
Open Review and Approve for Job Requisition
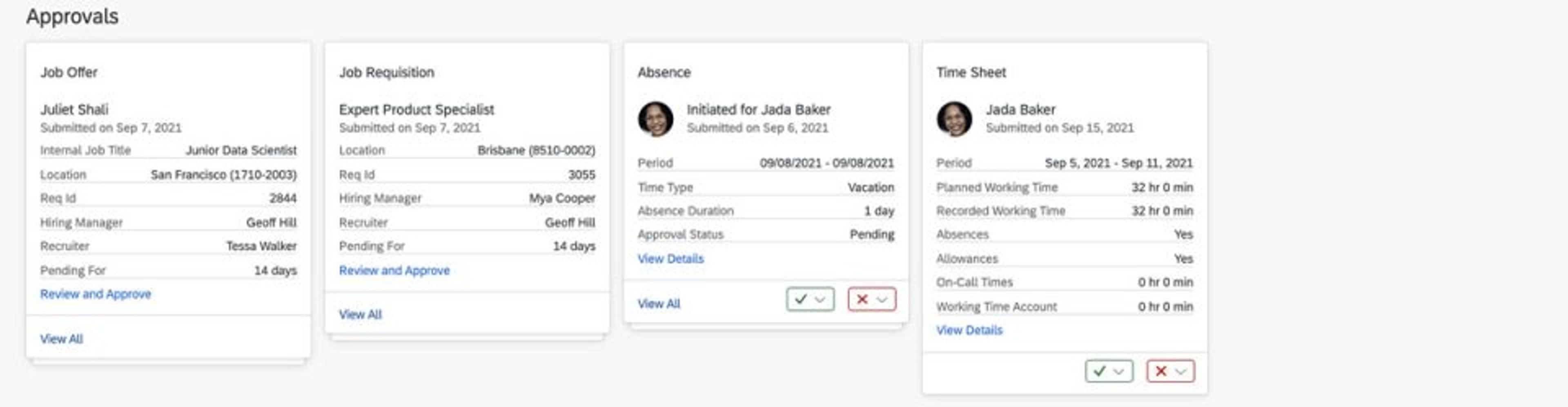394,271
